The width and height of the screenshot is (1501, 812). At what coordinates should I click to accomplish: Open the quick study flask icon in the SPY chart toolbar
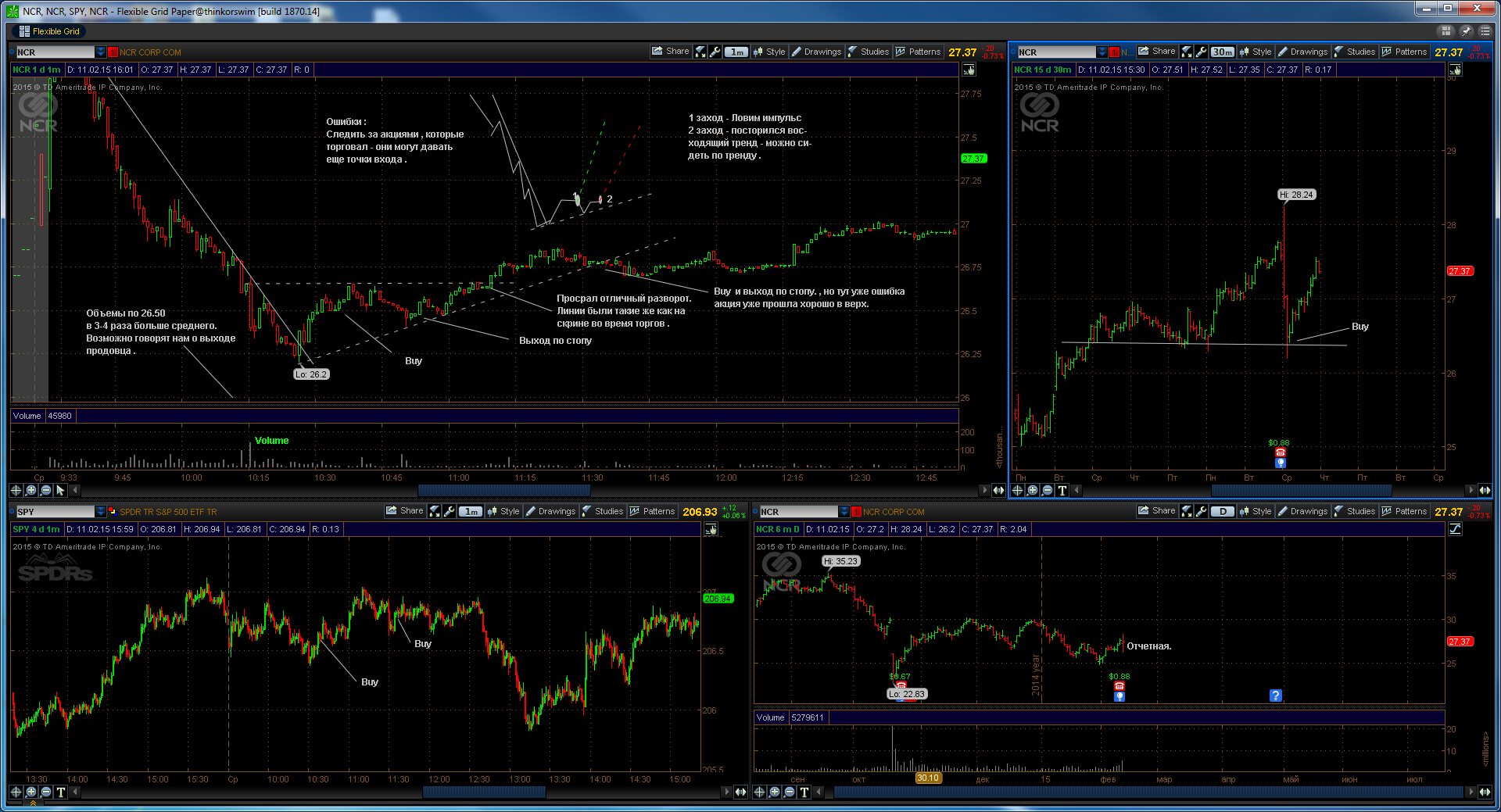click(435, 511)
